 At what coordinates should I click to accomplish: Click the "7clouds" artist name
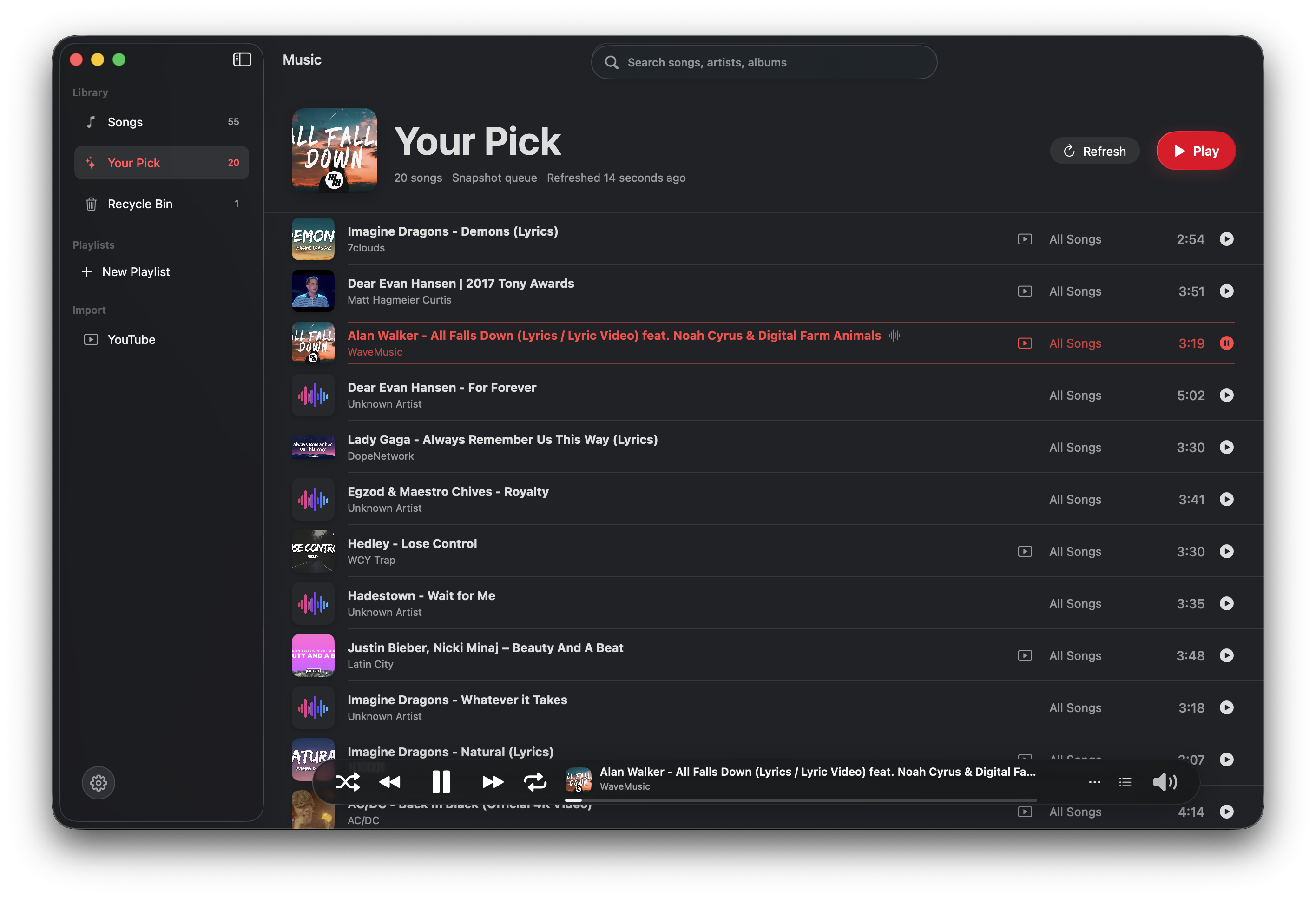click(x=366, y=248)
